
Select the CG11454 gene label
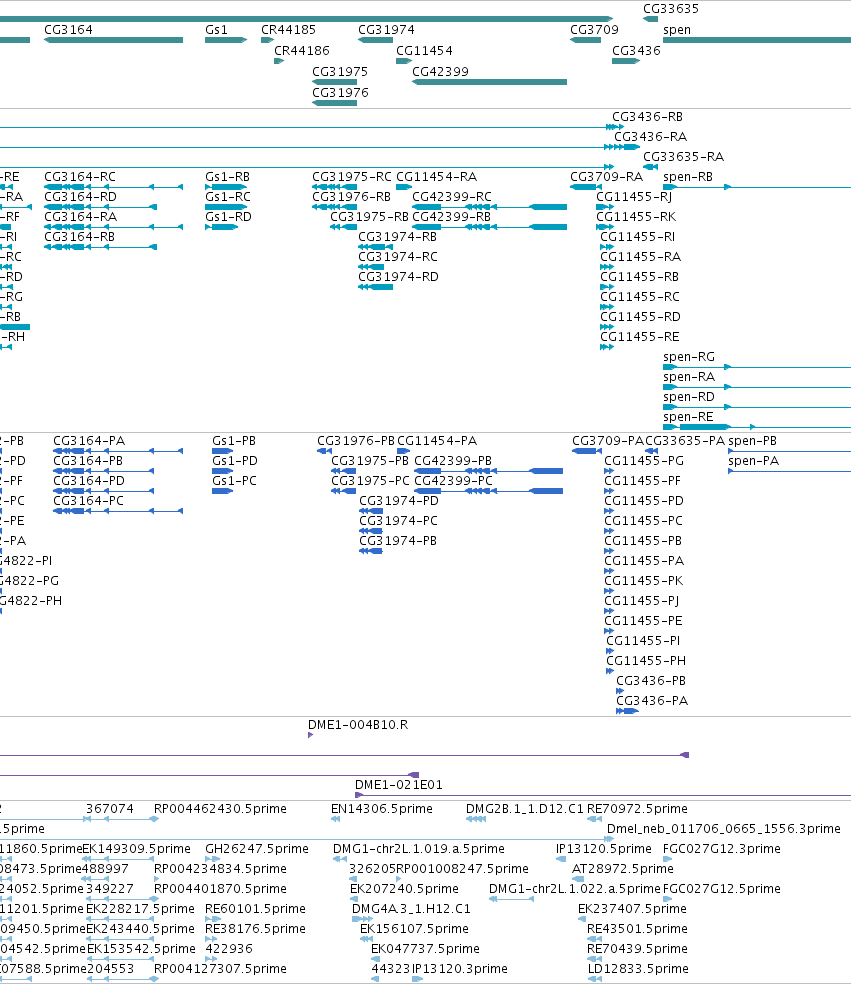(x=424, y=50)
